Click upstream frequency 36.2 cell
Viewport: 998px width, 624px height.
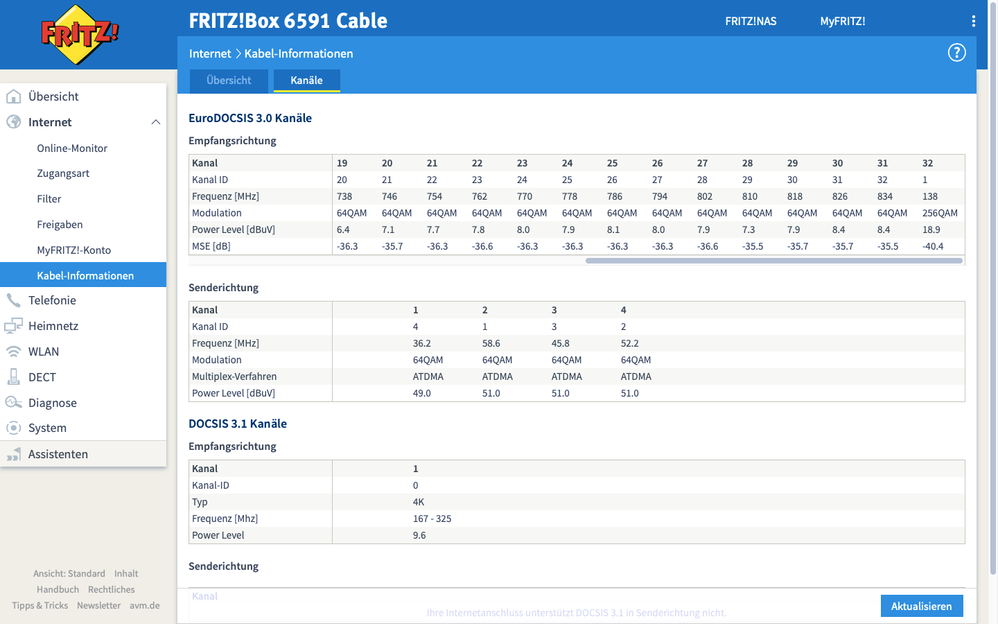(421, 343)
